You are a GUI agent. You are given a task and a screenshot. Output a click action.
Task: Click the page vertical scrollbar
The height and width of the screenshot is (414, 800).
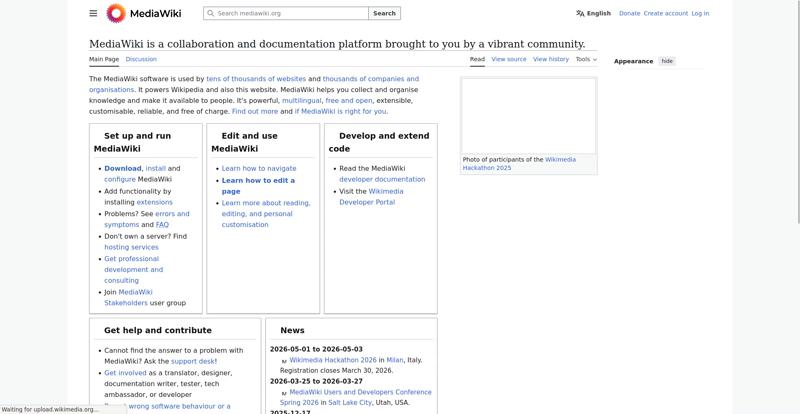point(795,120)
